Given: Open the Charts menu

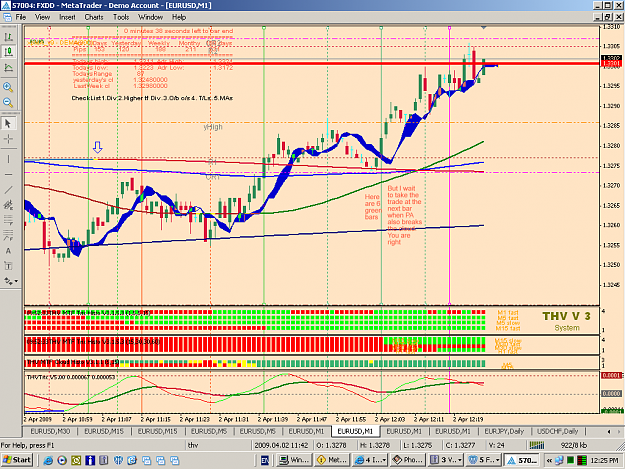Looking at the screenshot, I should point(94,17).
